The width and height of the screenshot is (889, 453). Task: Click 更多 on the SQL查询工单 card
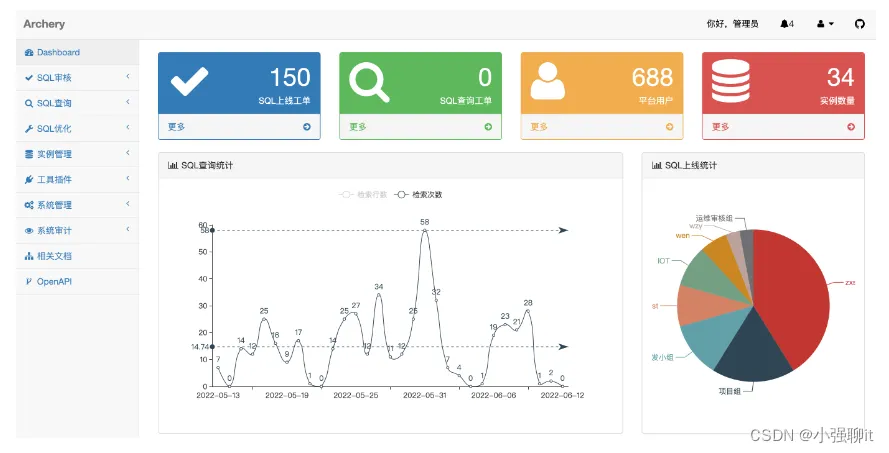[x=358, y=127]
